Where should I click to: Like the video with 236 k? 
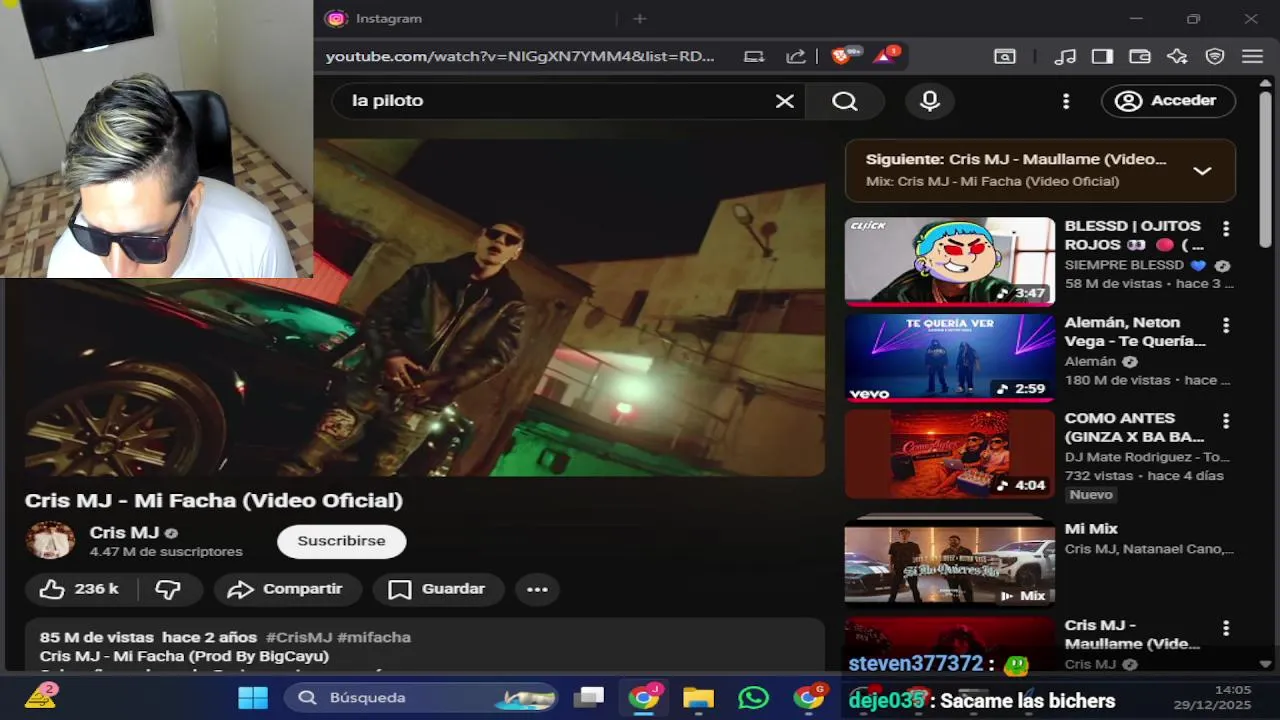pyautogui.click(x=80, y=589)
